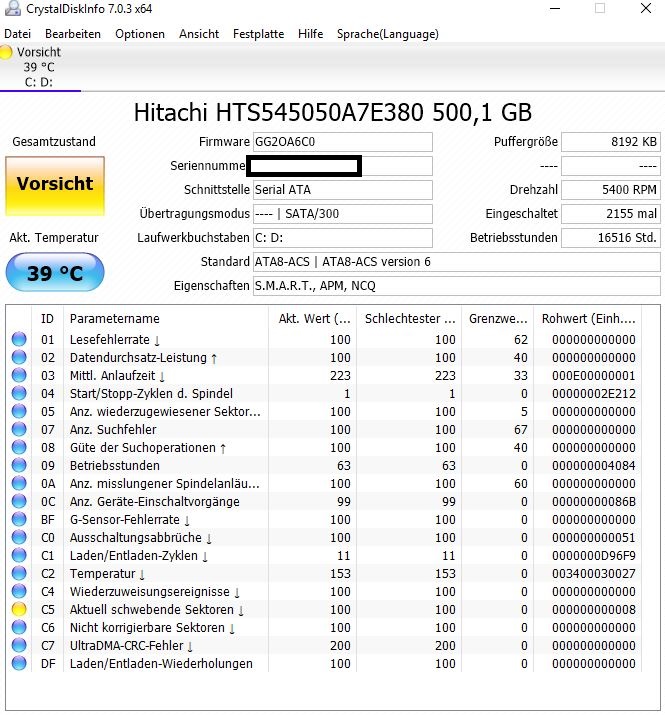Click the Gesamtzustand label
The image size is (665, 715).
[x=54, y=142]
